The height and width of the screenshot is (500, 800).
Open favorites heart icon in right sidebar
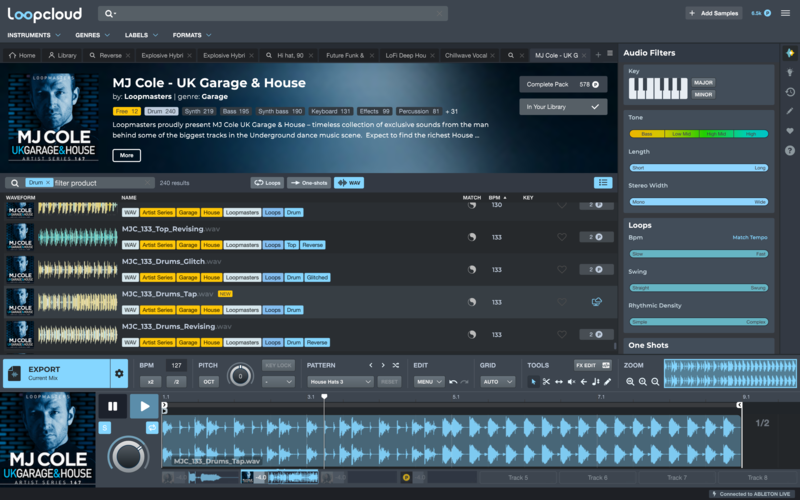[x=790, y=131]
